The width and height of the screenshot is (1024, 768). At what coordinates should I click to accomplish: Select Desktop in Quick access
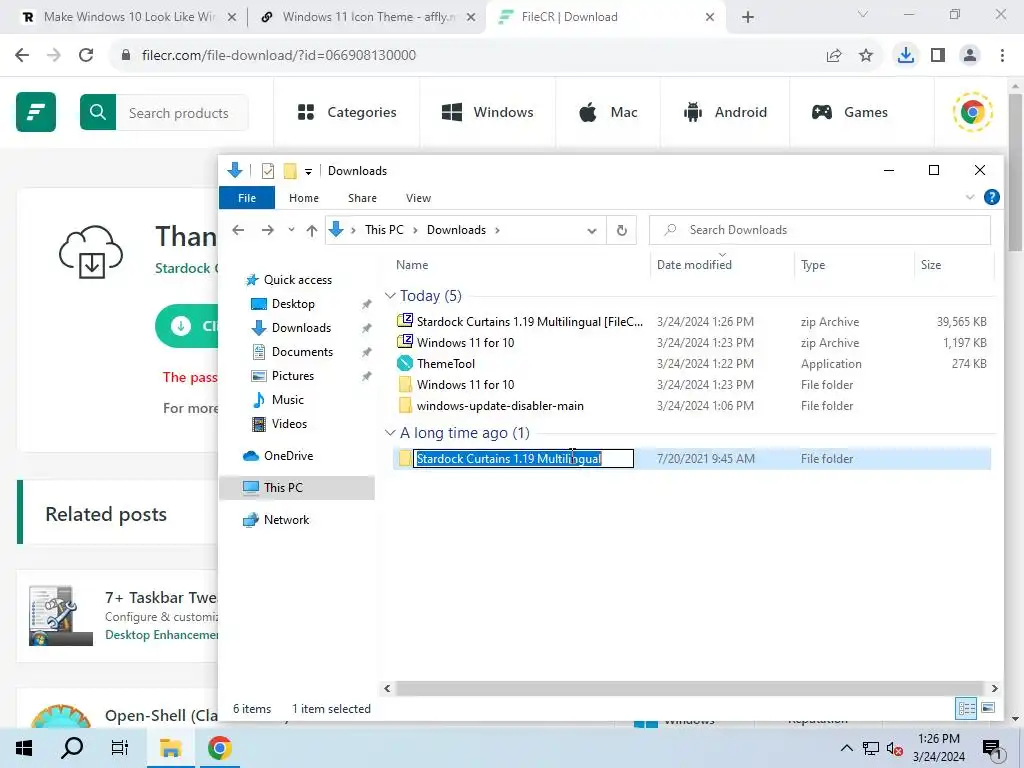[x=293, y=304]
